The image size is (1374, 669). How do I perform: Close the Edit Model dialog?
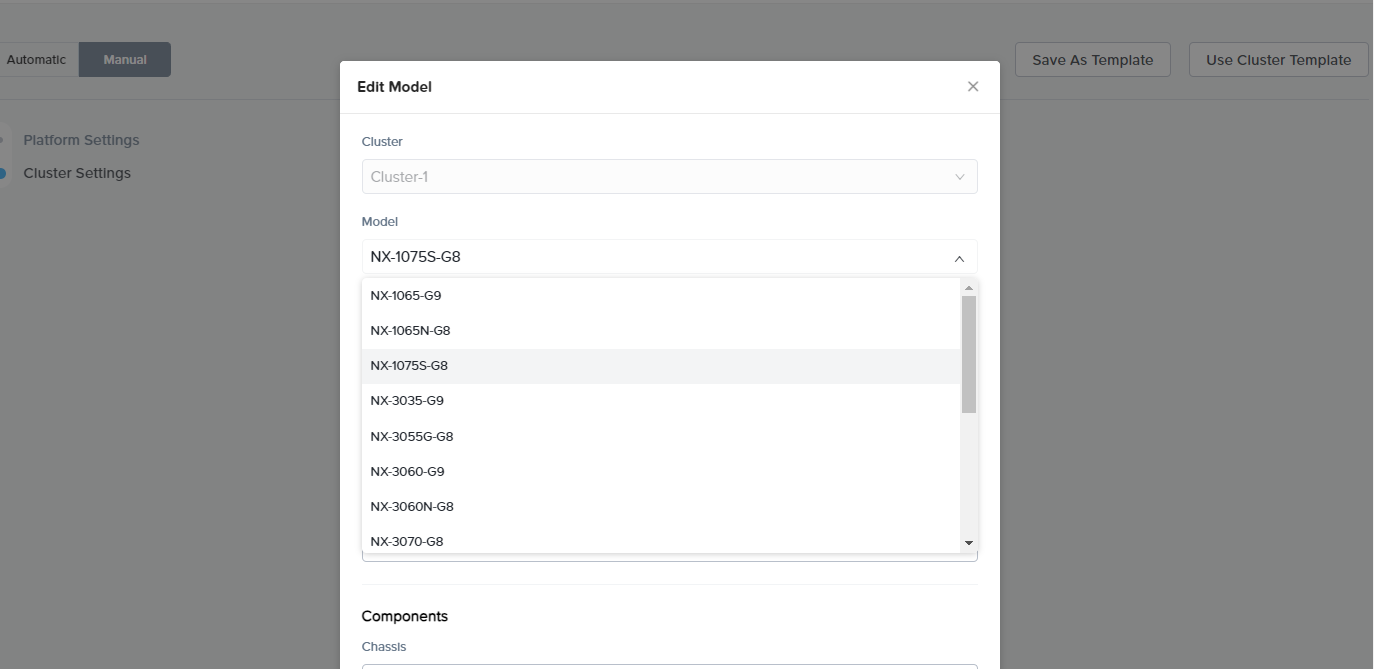pyautogui.click(x=972, y=86)
